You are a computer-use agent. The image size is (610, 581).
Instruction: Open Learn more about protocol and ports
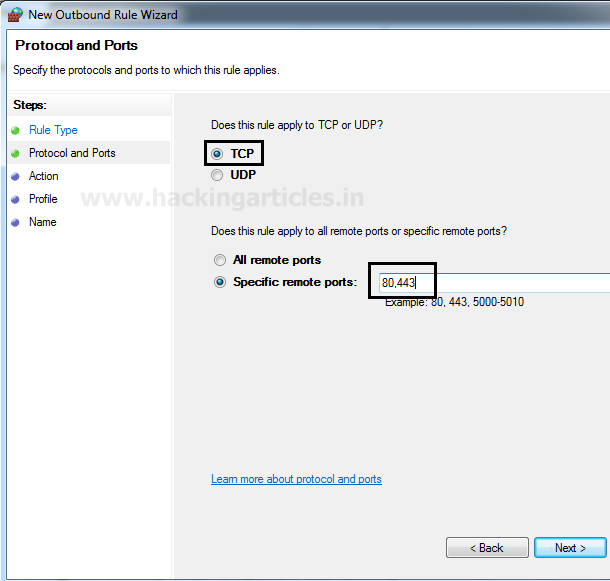pyautogui.click(x=296, y=479)
